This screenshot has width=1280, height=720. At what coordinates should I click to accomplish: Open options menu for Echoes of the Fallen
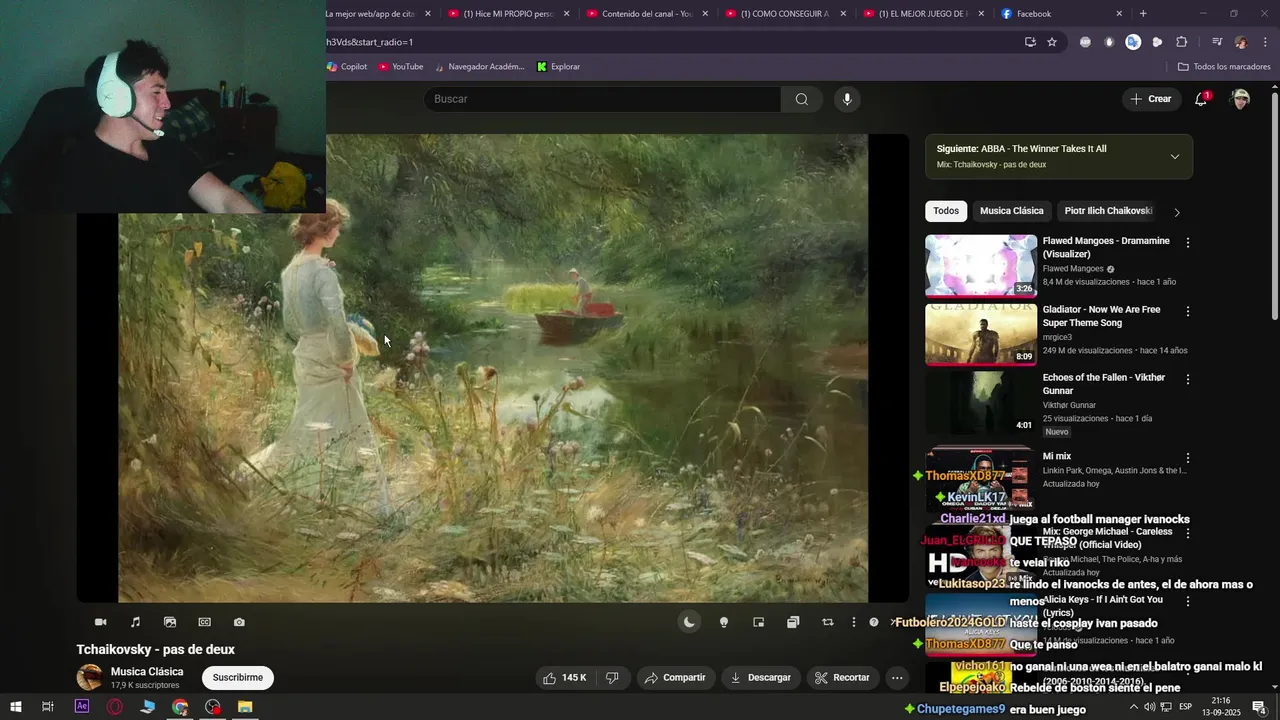click(x=1188, y=380)
